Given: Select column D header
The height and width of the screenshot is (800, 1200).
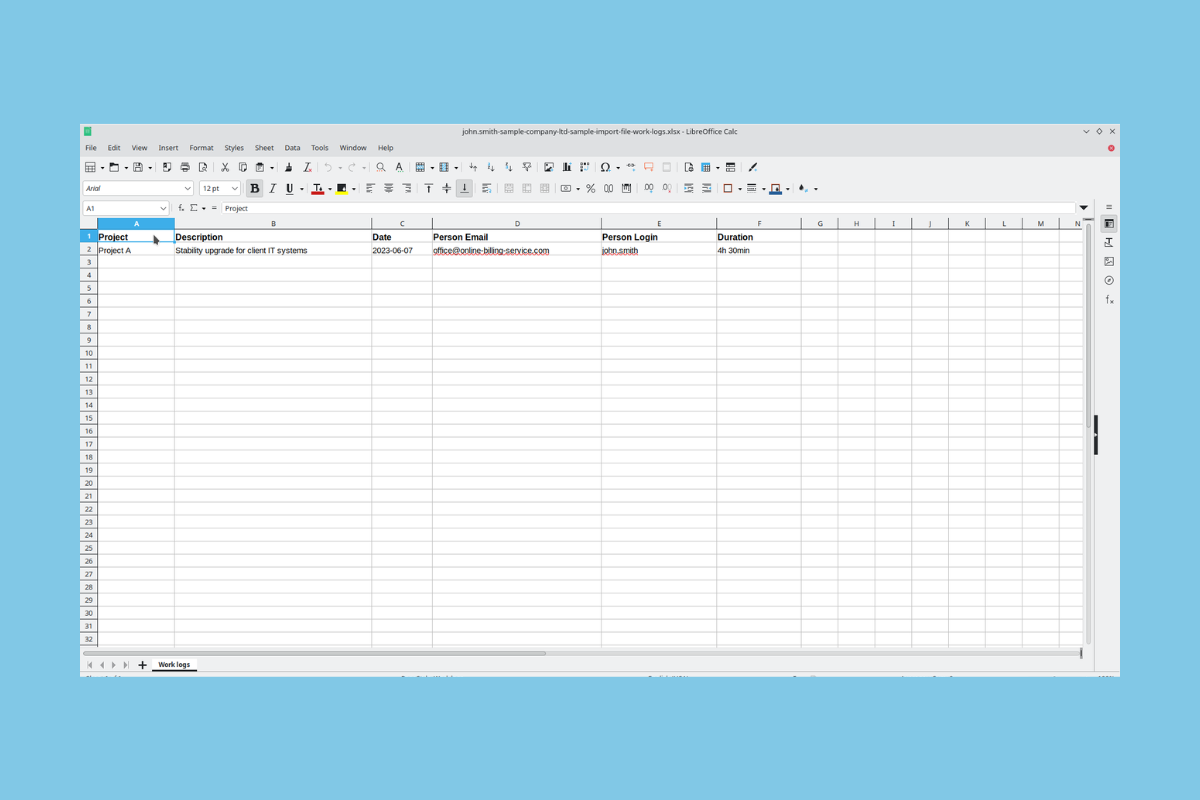Looking at the screenshot, I should click(517, 224).
